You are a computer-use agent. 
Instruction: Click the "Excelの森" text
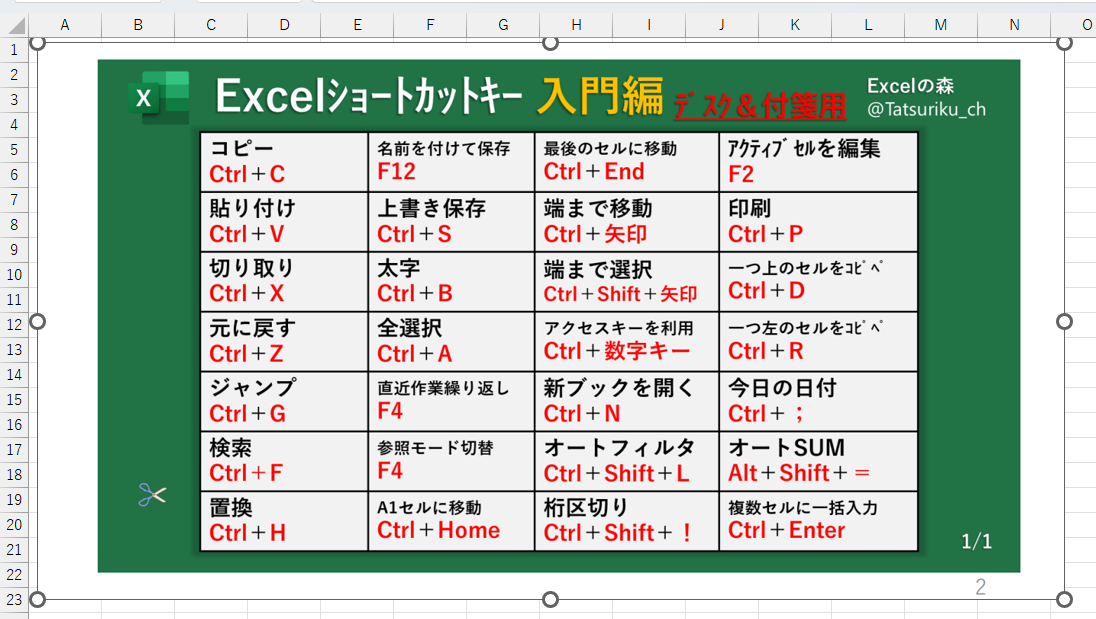coord(910,86)
